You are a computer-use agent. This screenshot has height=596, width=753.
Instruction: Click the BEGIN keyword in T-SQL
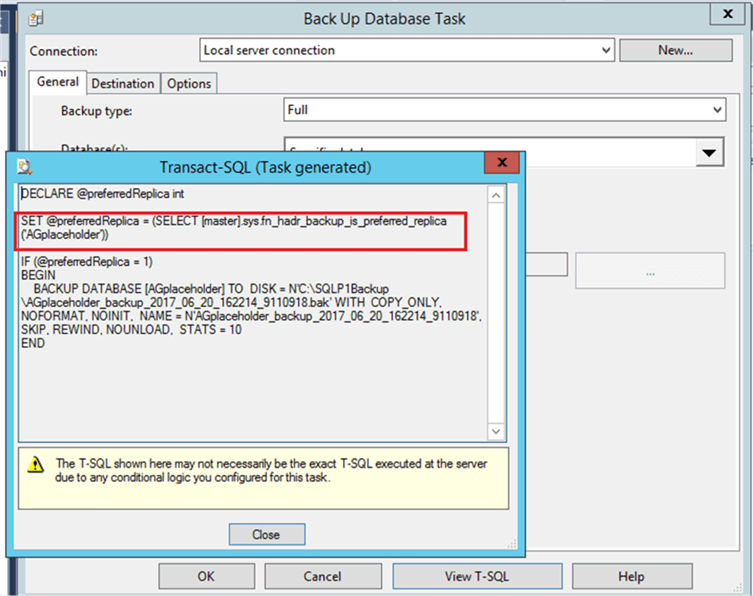(x=38, y=275)
